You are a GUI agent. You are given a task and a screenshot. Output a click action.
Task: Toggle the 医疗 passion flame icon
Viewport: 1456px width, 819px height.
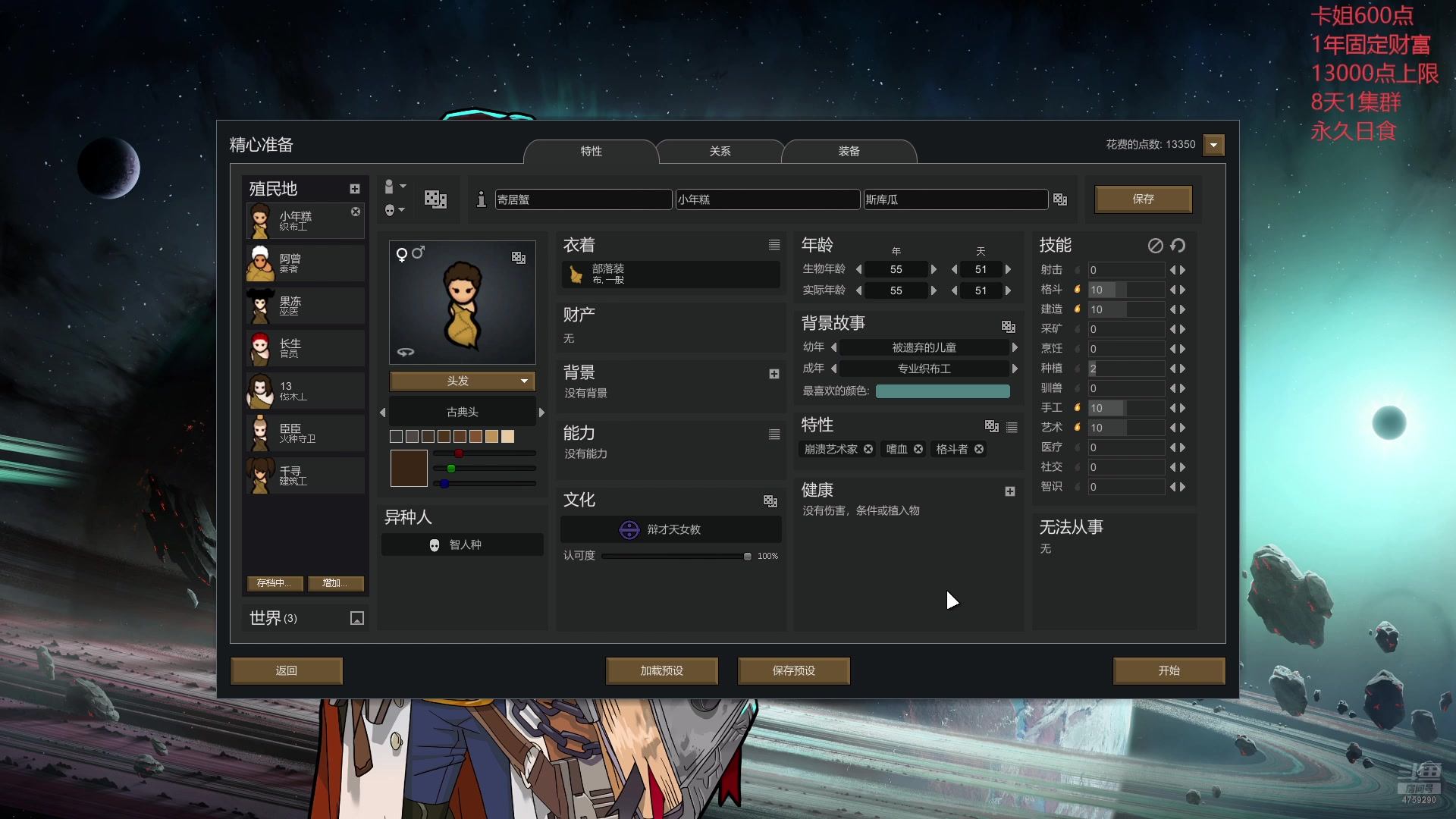click(x=1077, y=447)
